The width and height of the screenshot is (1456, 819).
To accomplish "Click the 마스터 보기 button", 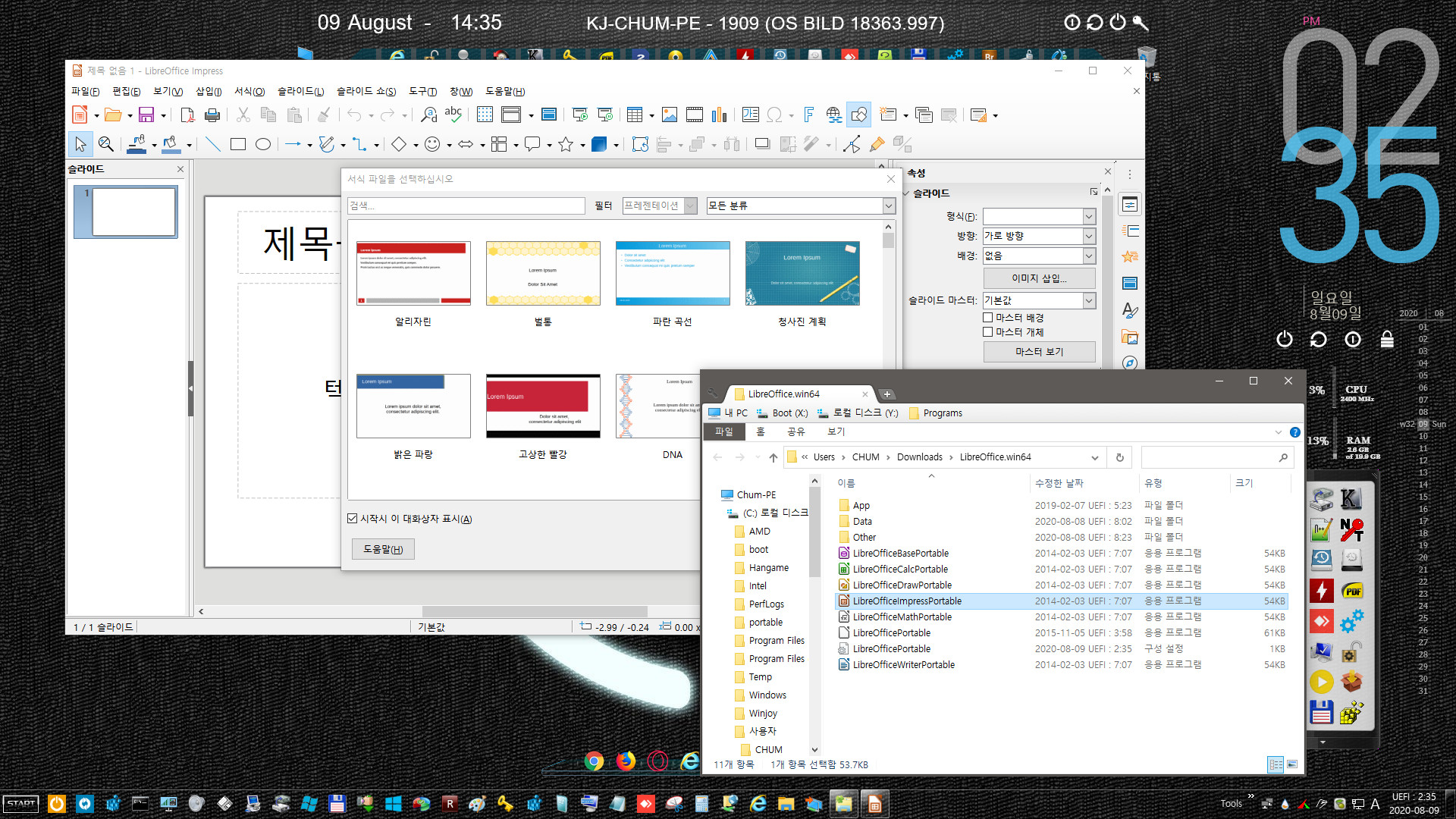I will coord(1039,352).
